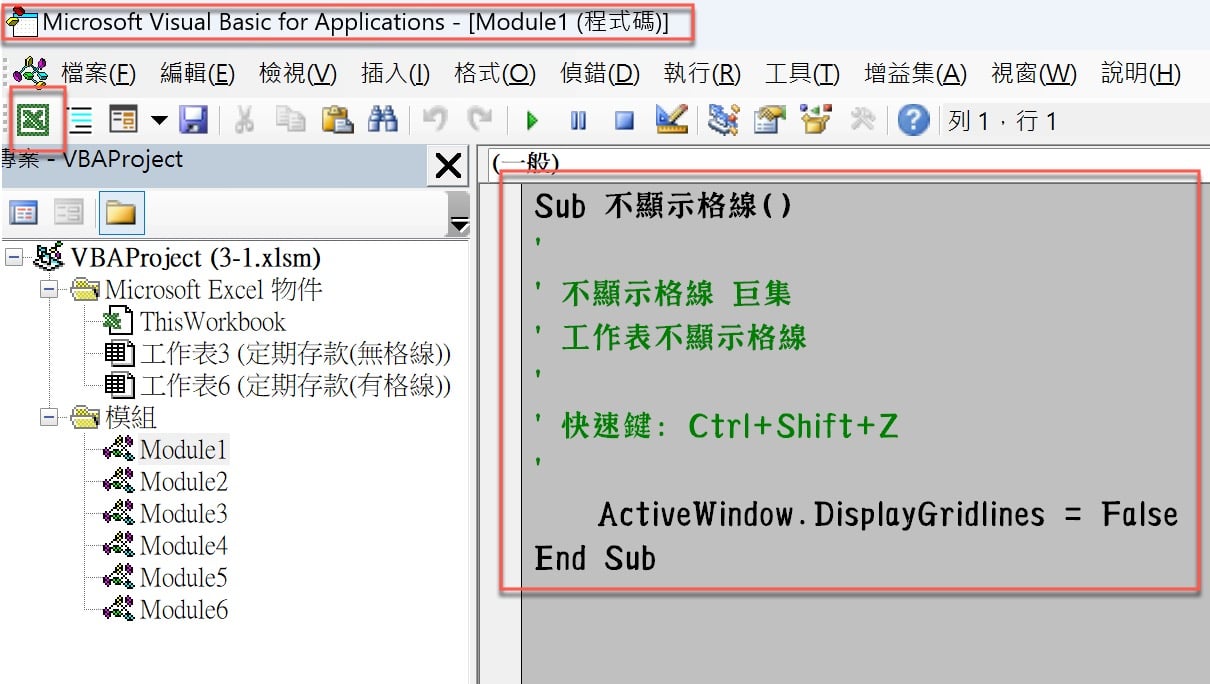Open the 格式(O) menu

[495, 74]
